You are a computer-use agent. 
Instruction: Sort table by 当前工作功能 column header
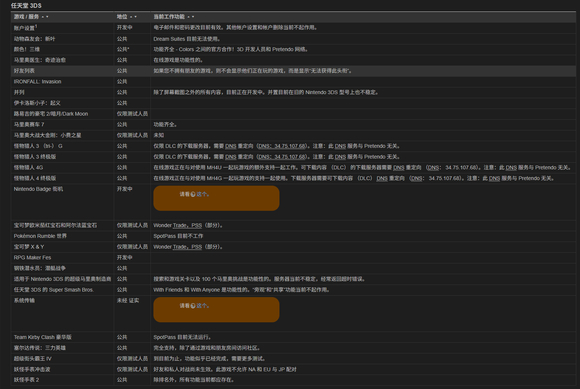173,17
